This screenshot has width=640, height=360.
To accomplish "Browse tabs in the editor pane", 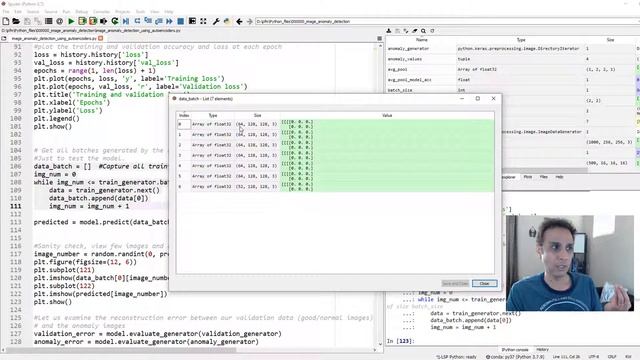I will [4, 38].
